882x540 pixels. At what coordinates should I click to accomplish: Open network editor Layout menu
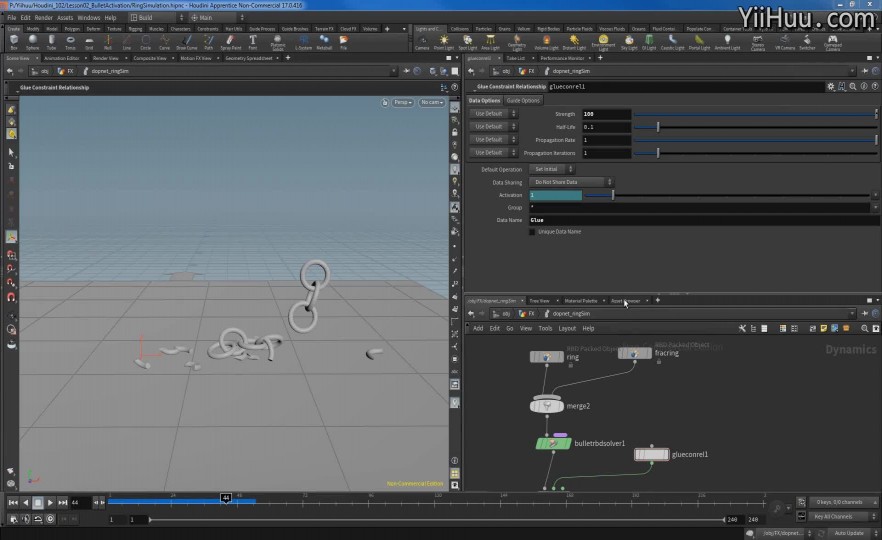click(566, 328)
